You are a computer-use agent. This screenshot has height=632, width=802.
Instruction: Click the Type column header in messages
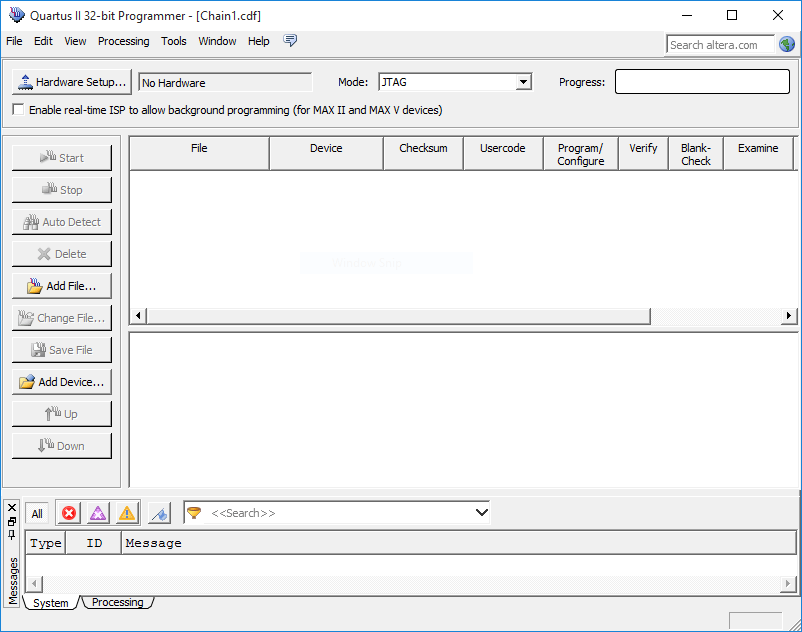[46, 543]
